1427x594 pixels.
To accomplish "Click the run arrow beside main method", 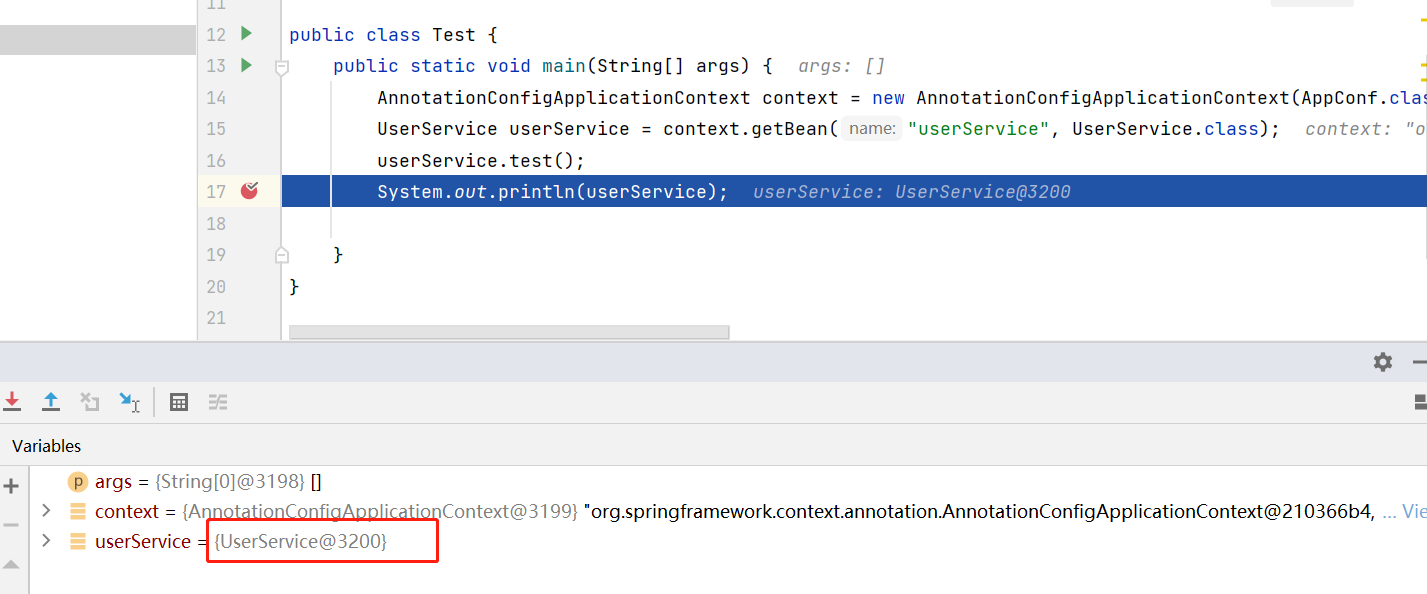I will coord(246,66).
